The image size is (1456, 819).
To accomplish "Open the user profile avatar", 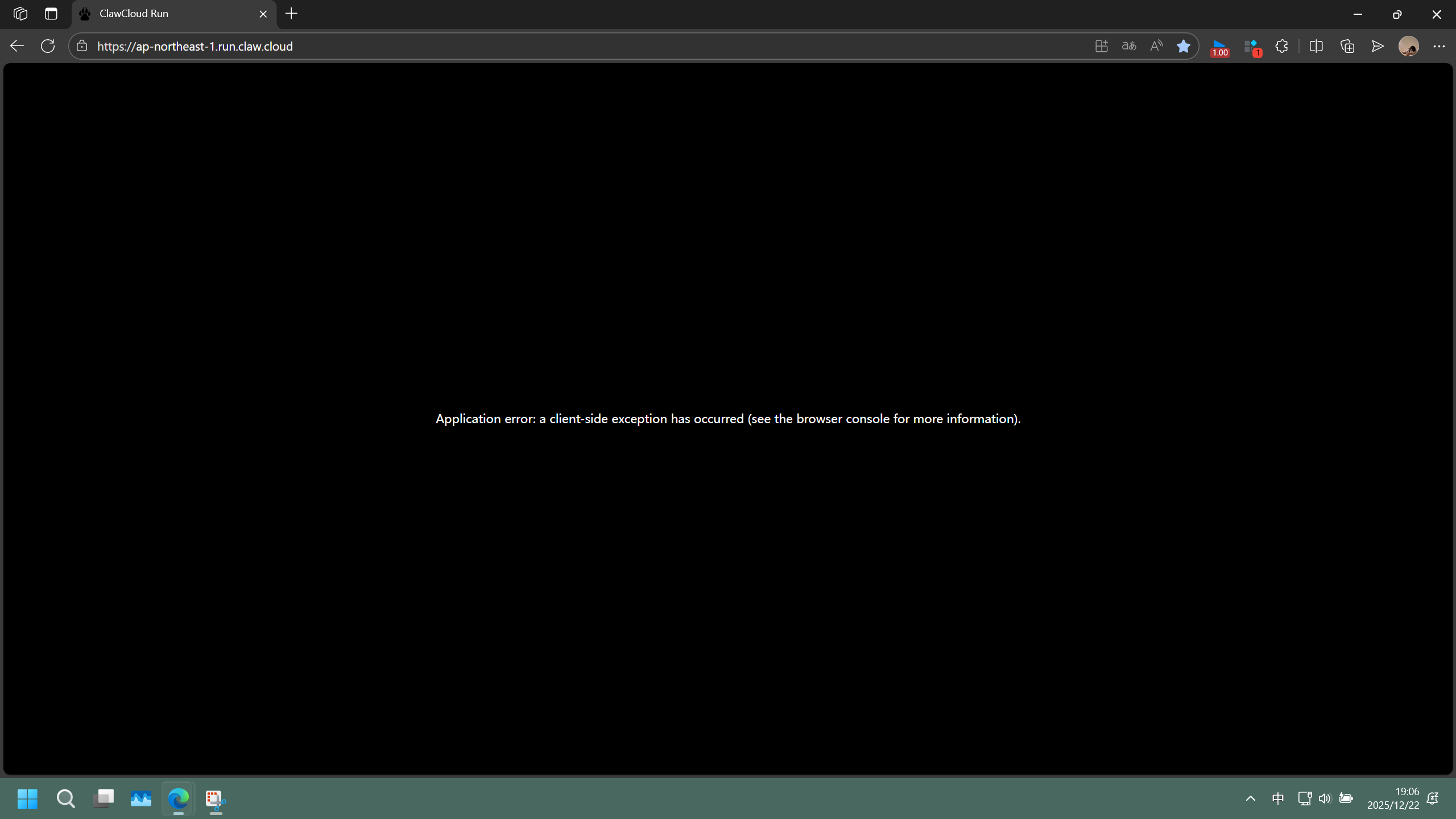I will coord(1408,46).
